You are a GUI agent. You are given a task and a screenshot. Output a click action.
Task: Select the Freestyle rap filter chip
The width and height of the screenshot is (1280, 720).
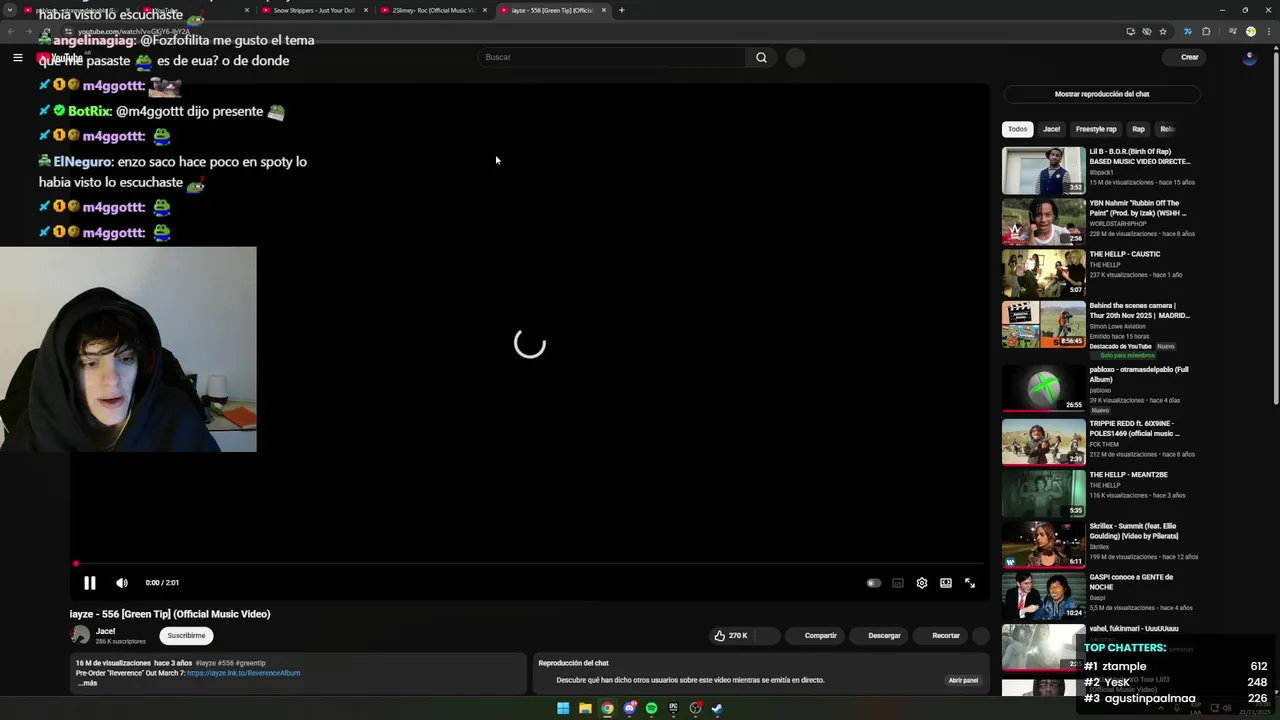coord(1096,129)
